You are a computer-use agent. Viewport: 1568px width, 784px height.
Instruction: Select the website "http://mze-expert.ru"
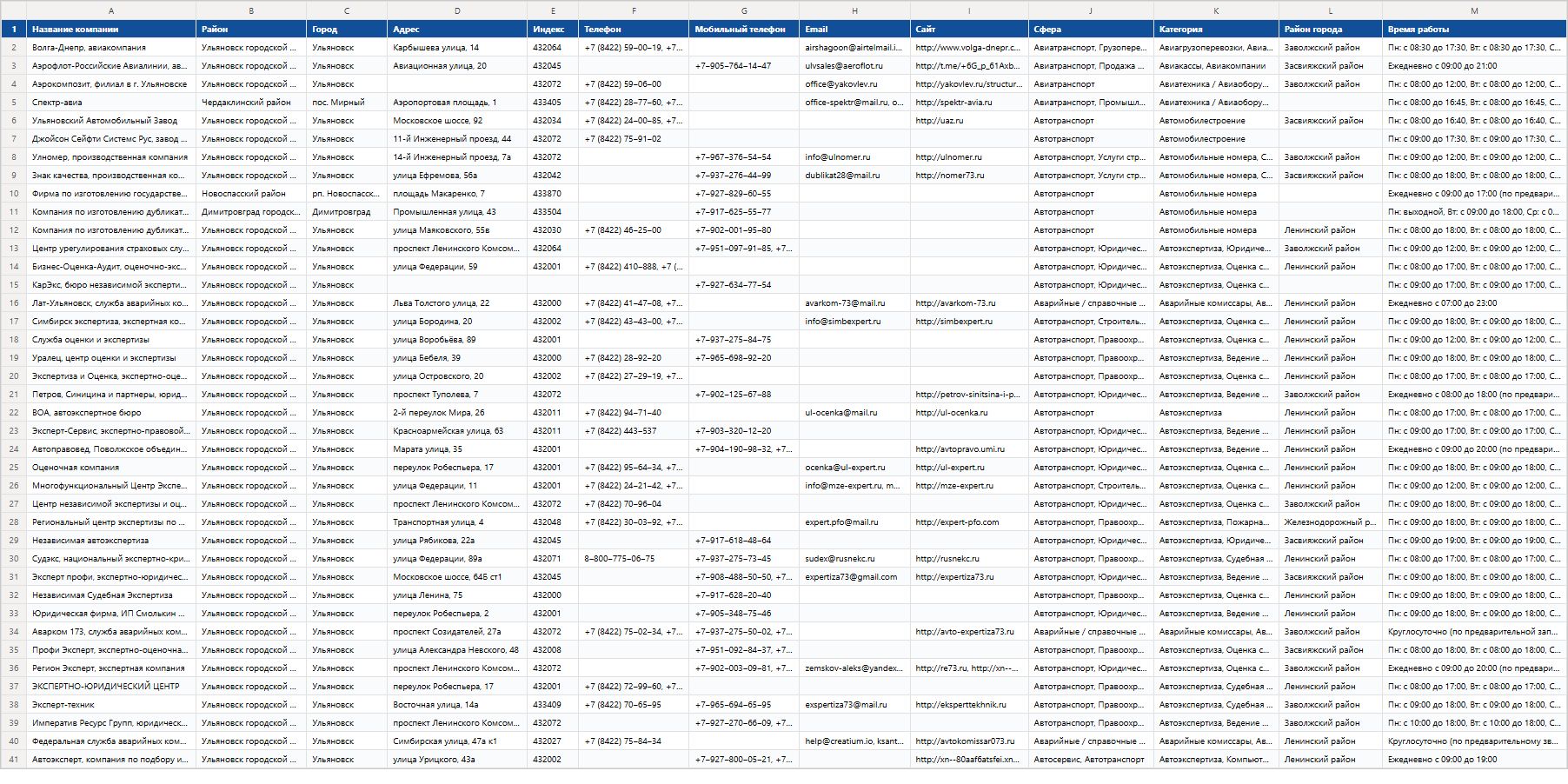point(969,486)
